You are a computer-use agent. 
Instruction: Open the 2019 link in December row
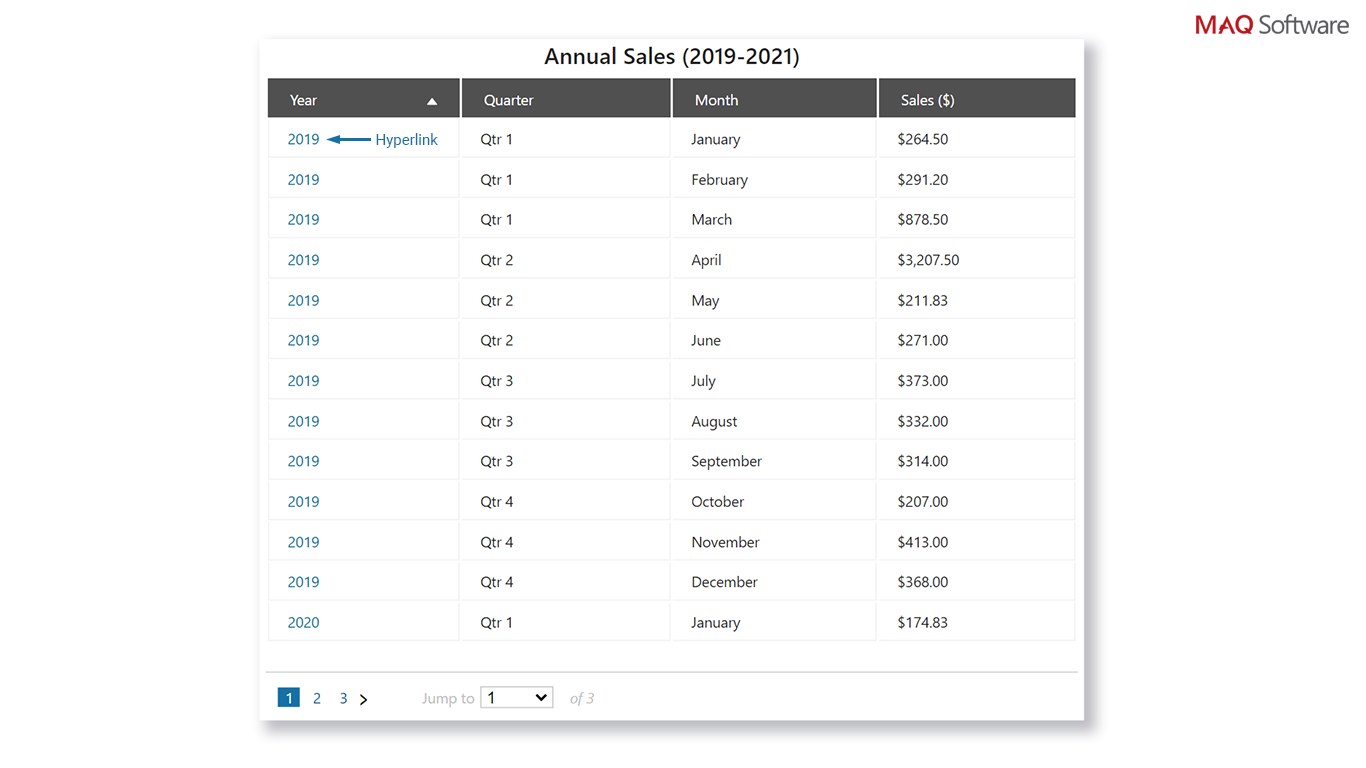pyautogui.click(x=303, y=582)
